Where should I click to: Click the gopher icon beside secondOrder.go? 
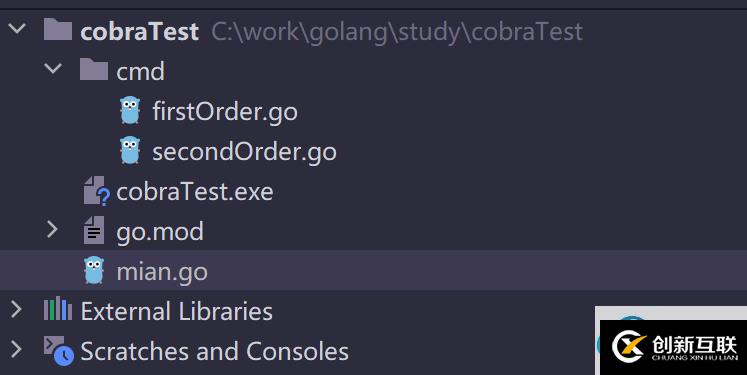coord(130,150)
